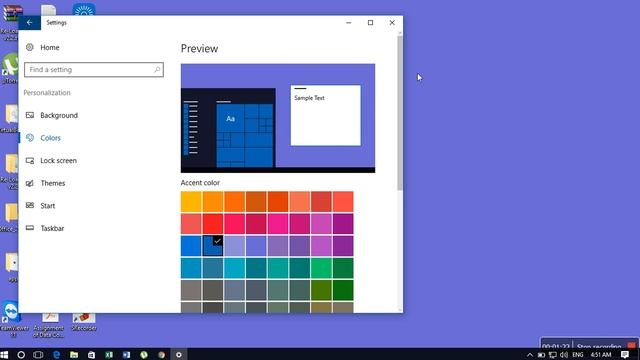
Task: Open File Explorer from the taskbar
Action: (74, 355)
